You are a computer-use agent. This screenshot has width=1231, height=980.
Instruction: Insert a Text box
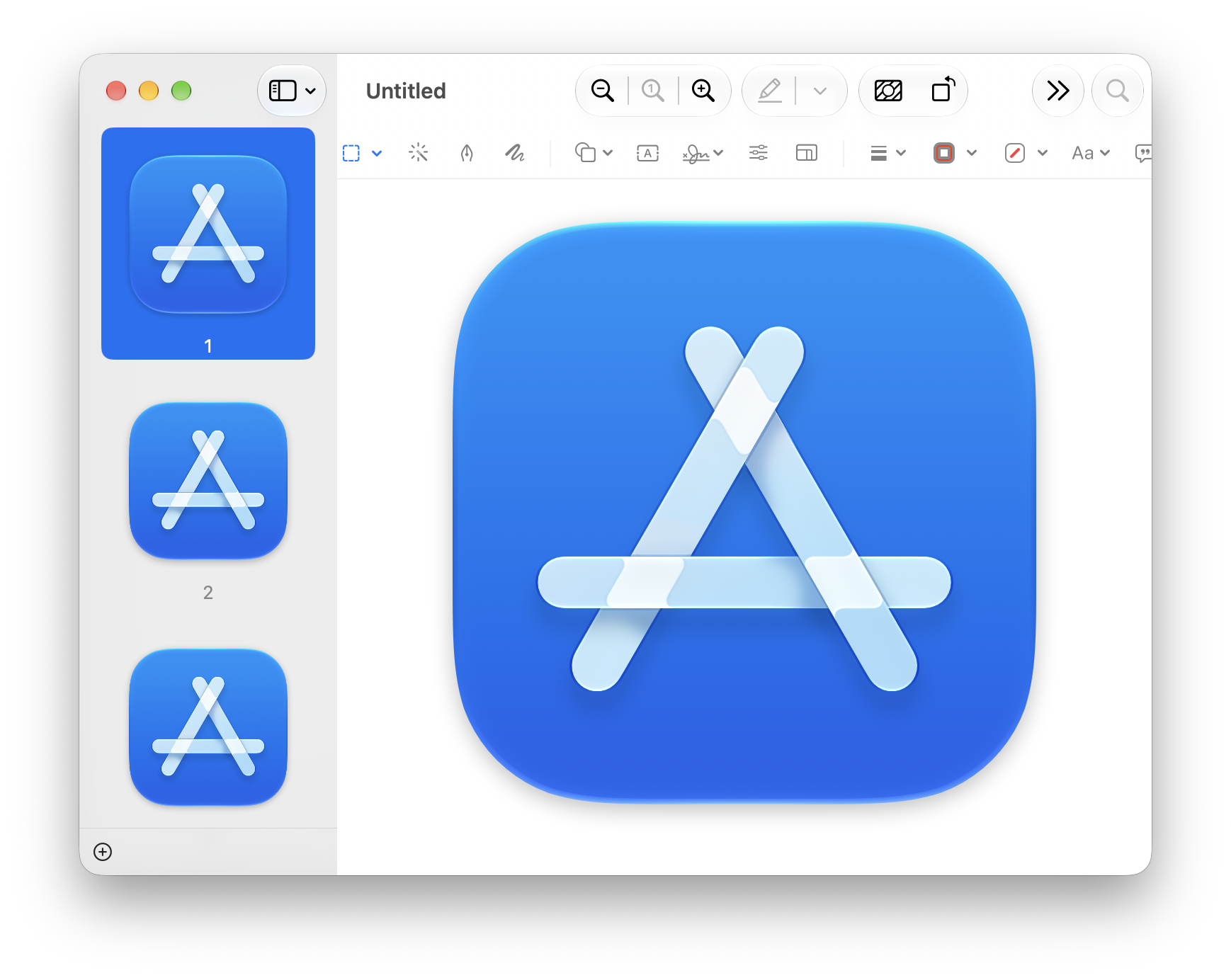click(x=647, y=153)
